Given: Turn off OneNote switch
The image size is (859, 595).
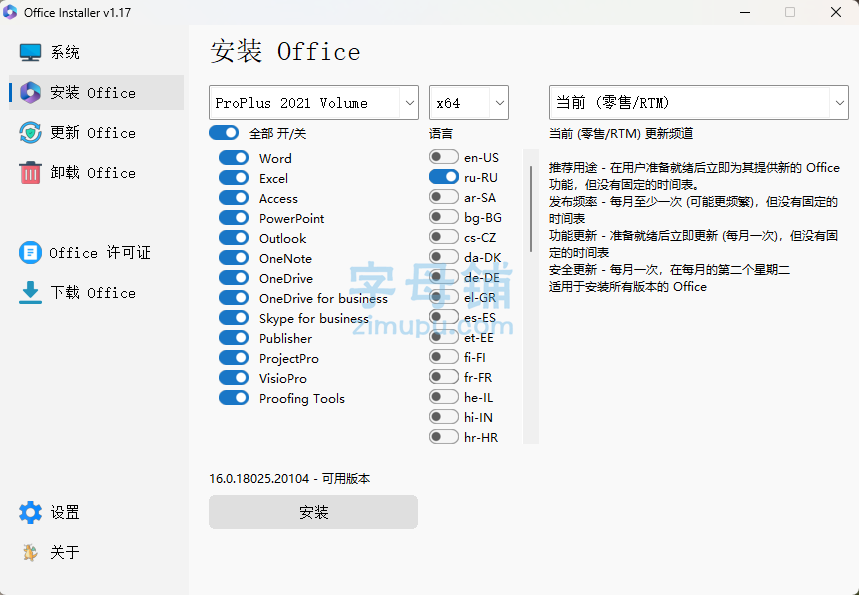Looking at the screenshot, I should coord(234,258).
